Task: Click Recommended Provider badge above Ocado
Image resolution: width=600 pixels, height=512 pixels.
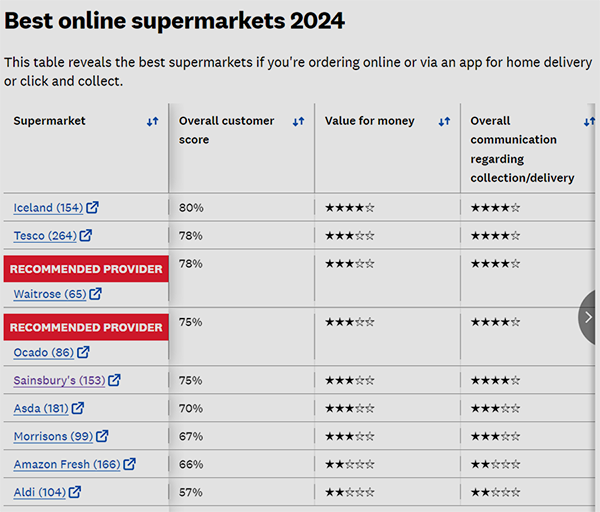Action: [x=86, y=328]
